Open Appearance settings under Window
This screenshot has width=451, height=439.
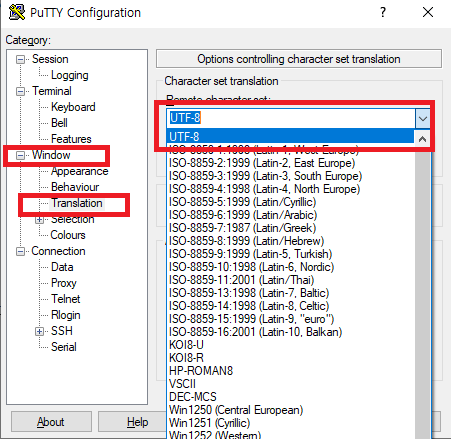[x=79, y=171]
